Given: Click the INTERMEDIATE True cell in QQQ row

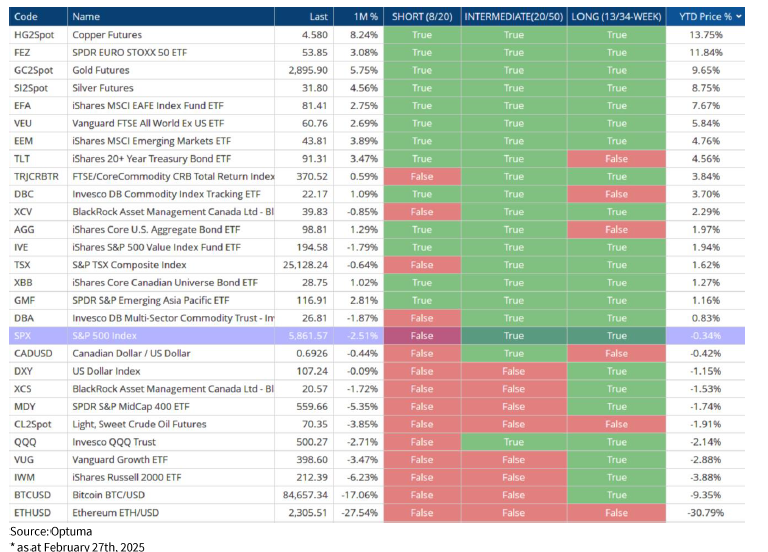Looking at the screenshot, I should pos(513,442).
